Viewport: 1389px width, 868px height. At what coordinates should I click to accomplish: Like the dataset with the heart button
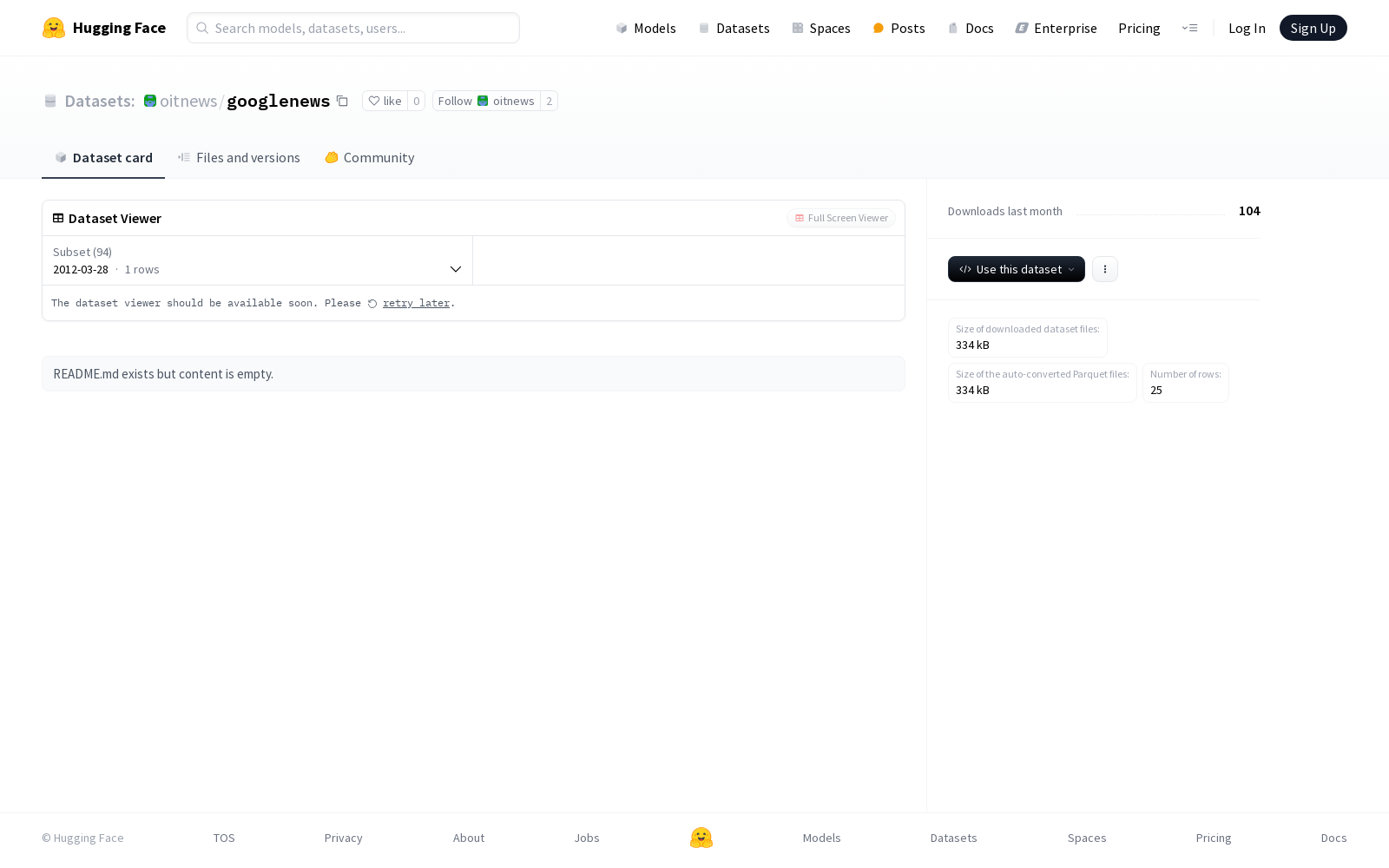[x=385, y=101]
